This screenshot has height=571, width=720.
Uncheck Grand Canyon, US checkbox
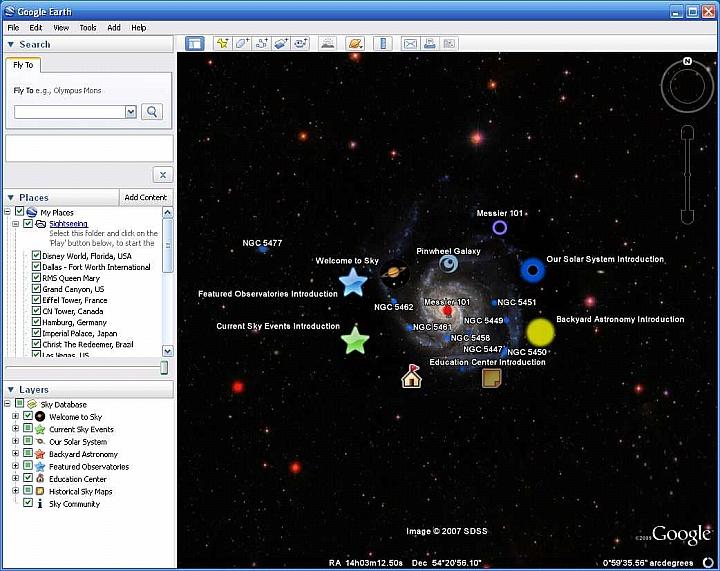click(36, 288)
